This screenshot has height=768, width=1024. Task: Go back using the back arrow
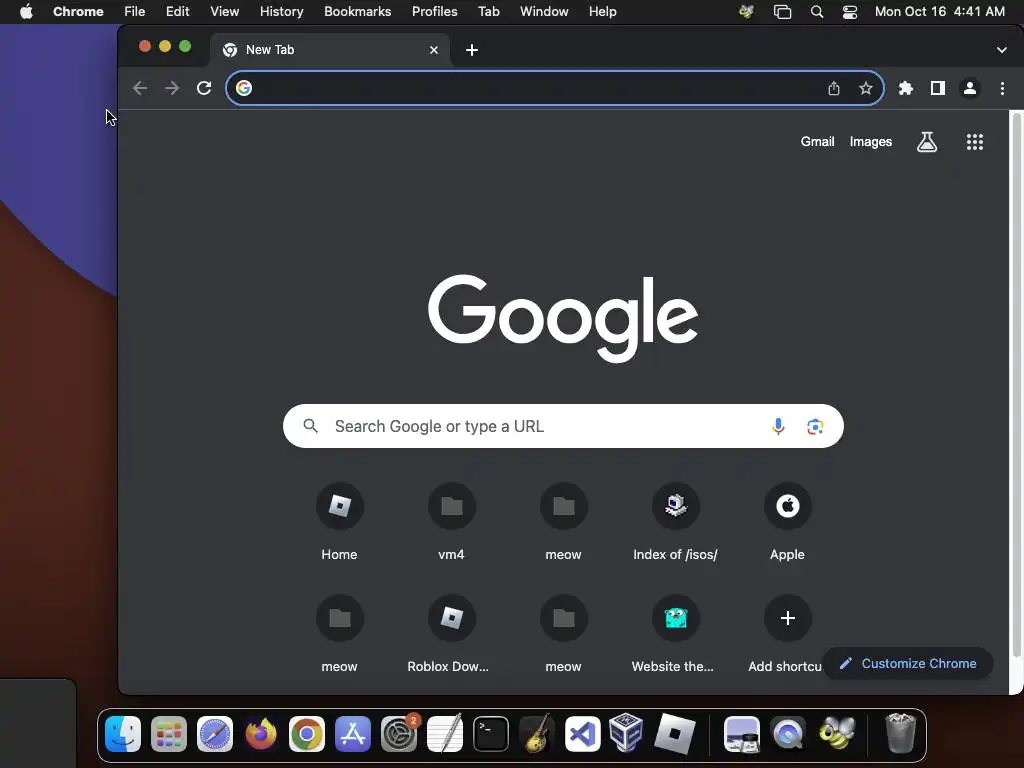click(x=140, y=88)
